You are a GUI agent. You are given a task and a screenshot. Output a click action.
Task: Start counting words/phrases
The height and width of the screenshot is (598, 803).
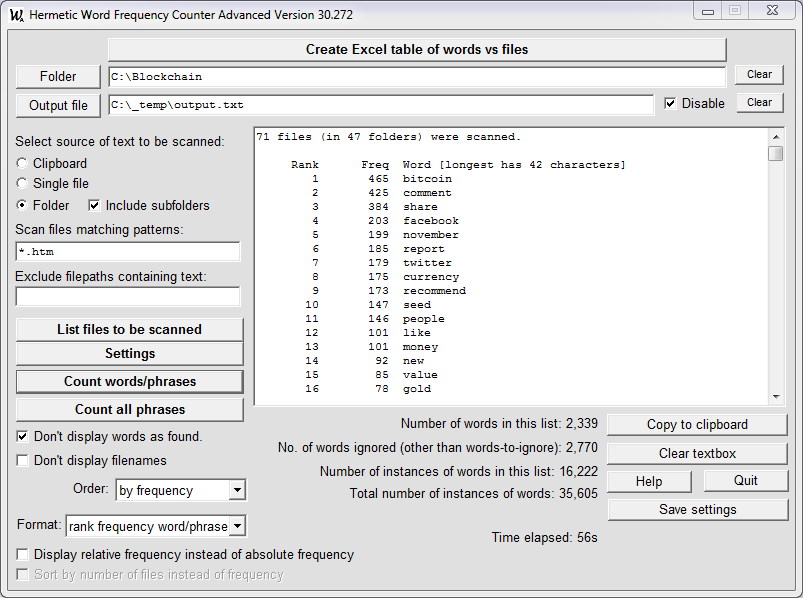point(128,381)
